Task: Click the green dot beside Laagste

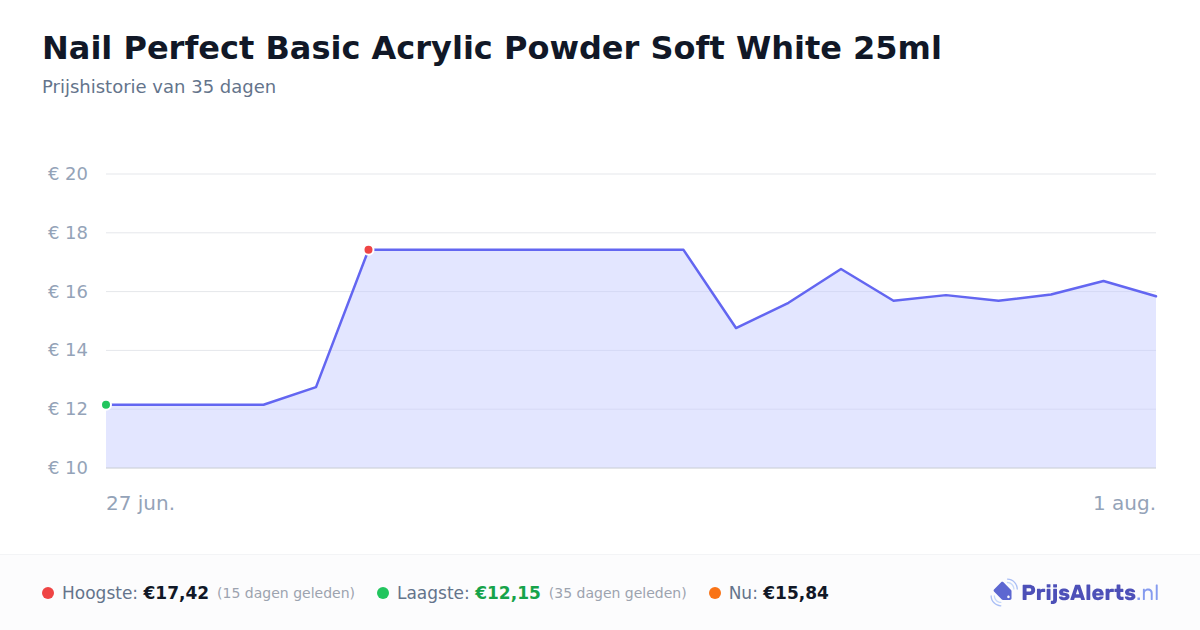Action: 383,593
